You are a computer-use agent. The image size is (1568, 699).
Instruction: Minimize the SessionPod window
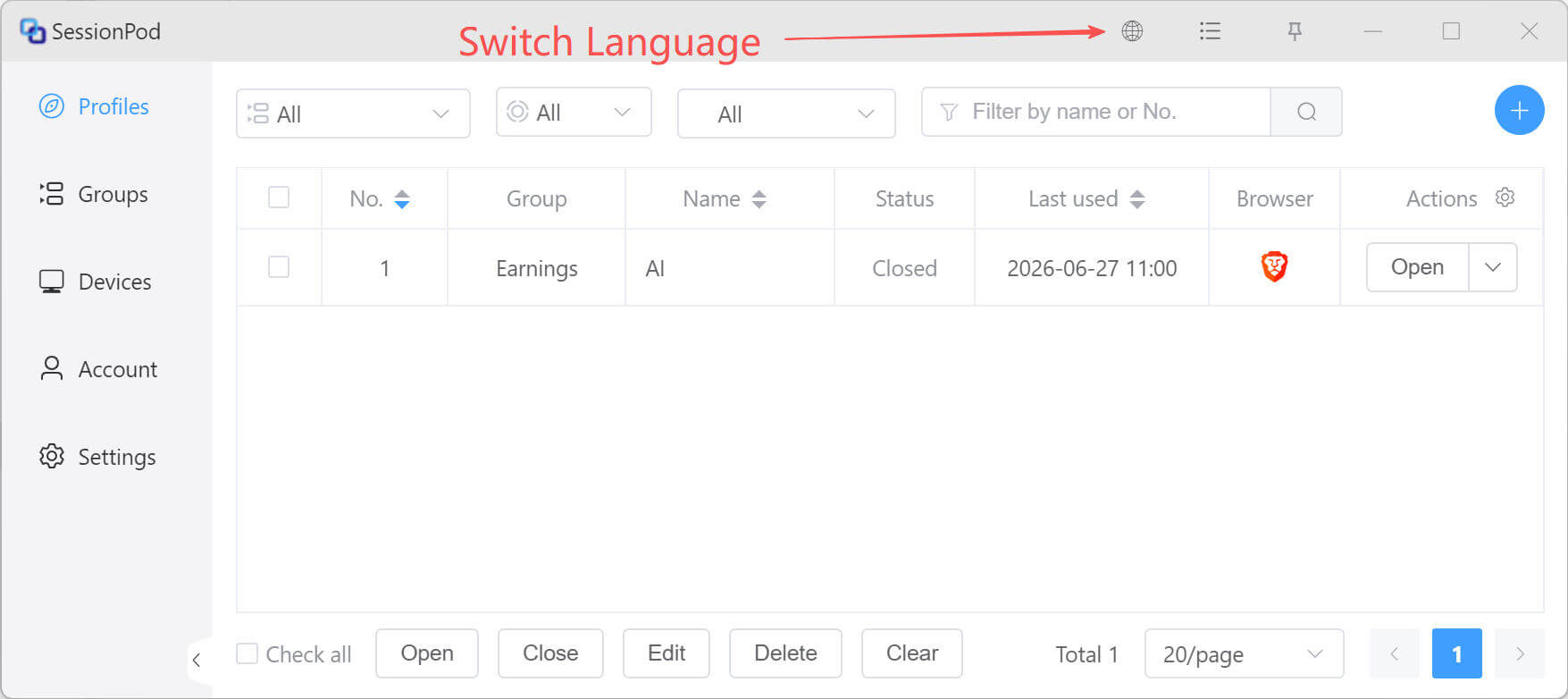(x=1373, y=31)
